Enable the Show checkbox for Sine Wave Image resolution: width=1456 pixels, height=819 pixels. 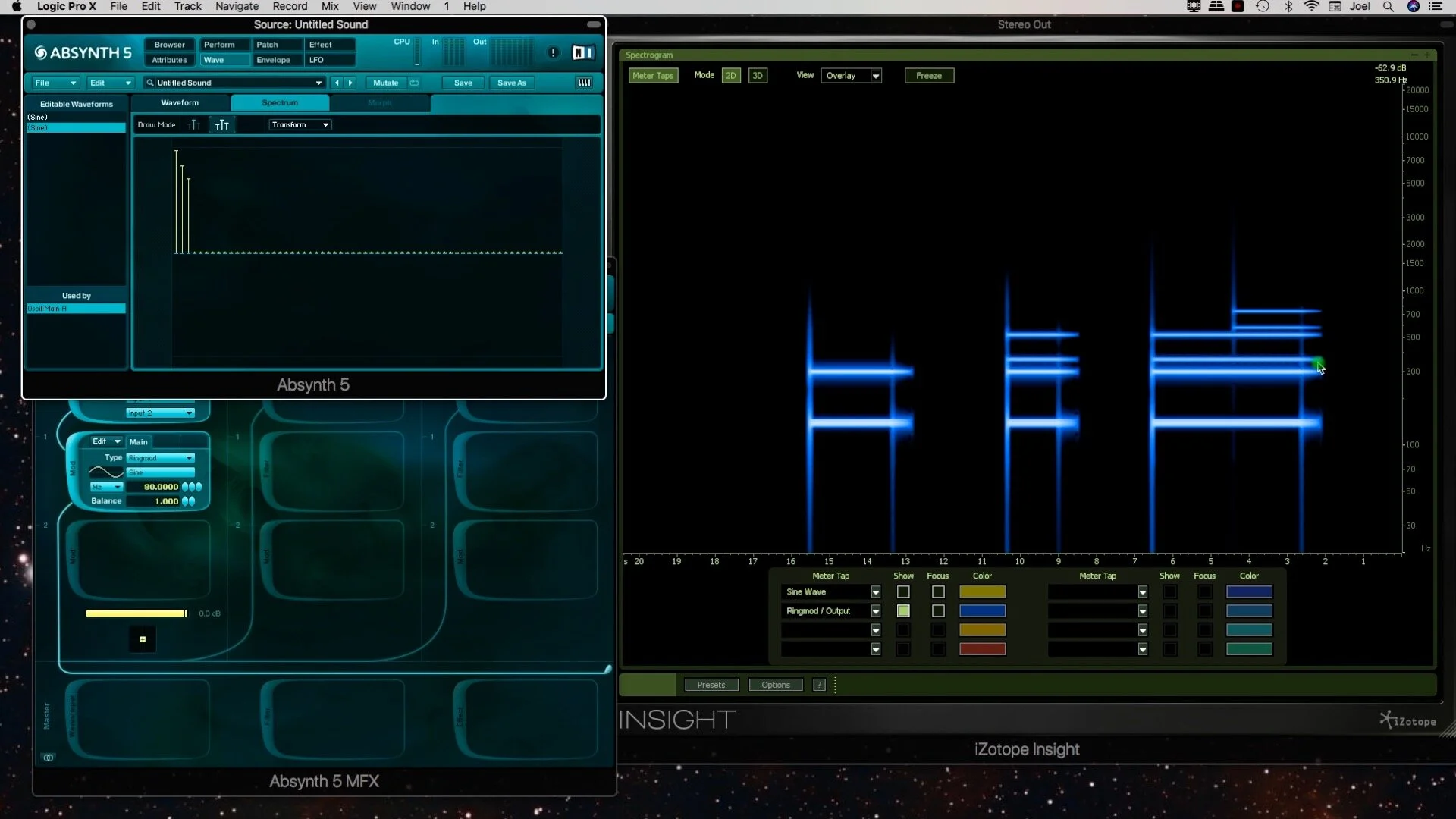tap(903, 592)
